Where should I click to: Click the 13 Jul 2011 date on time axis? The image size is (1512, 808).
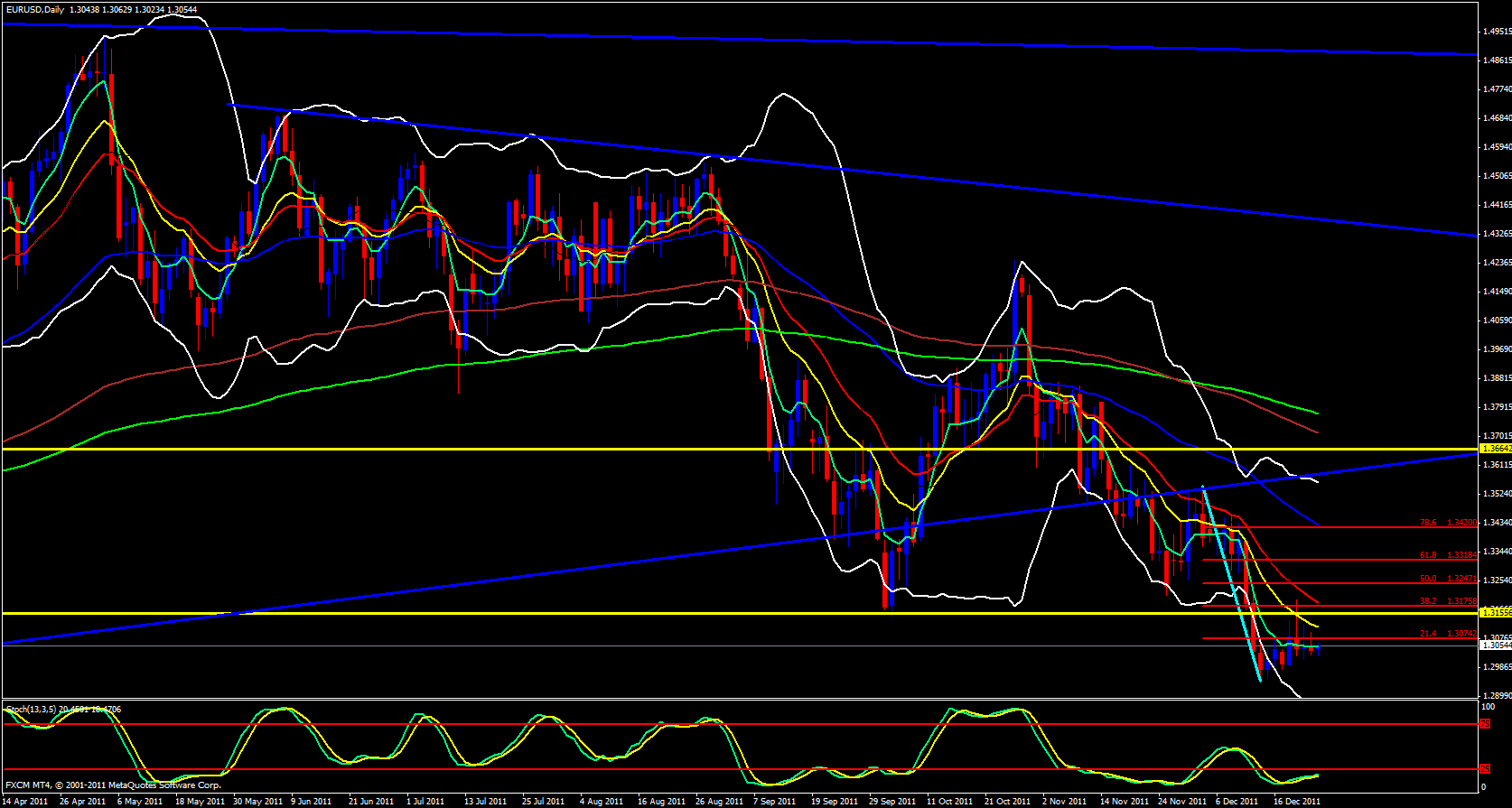pyautogui.click(x=485, y=802)
